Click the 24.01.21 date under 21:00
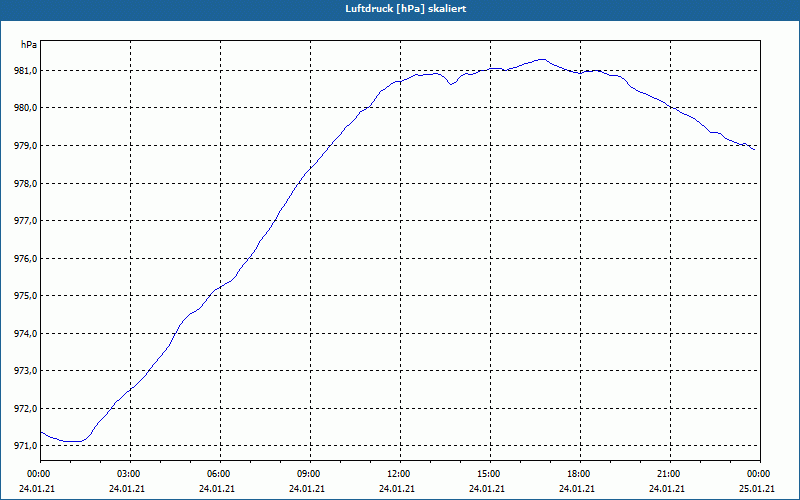This screenshot has width=800, height=500. click(x=666, y=489)
